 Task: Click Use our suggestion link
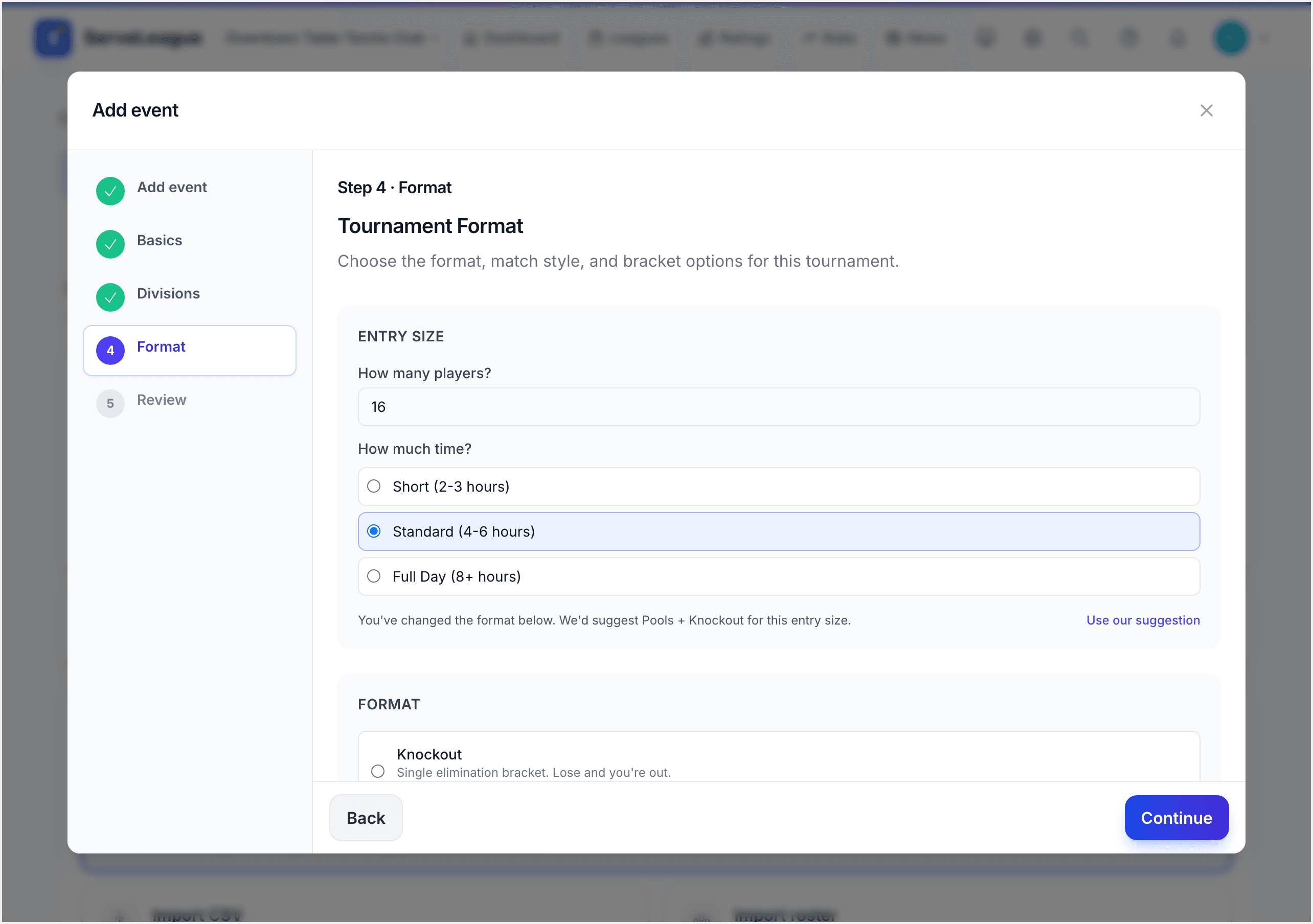(x=1143, y=620)
